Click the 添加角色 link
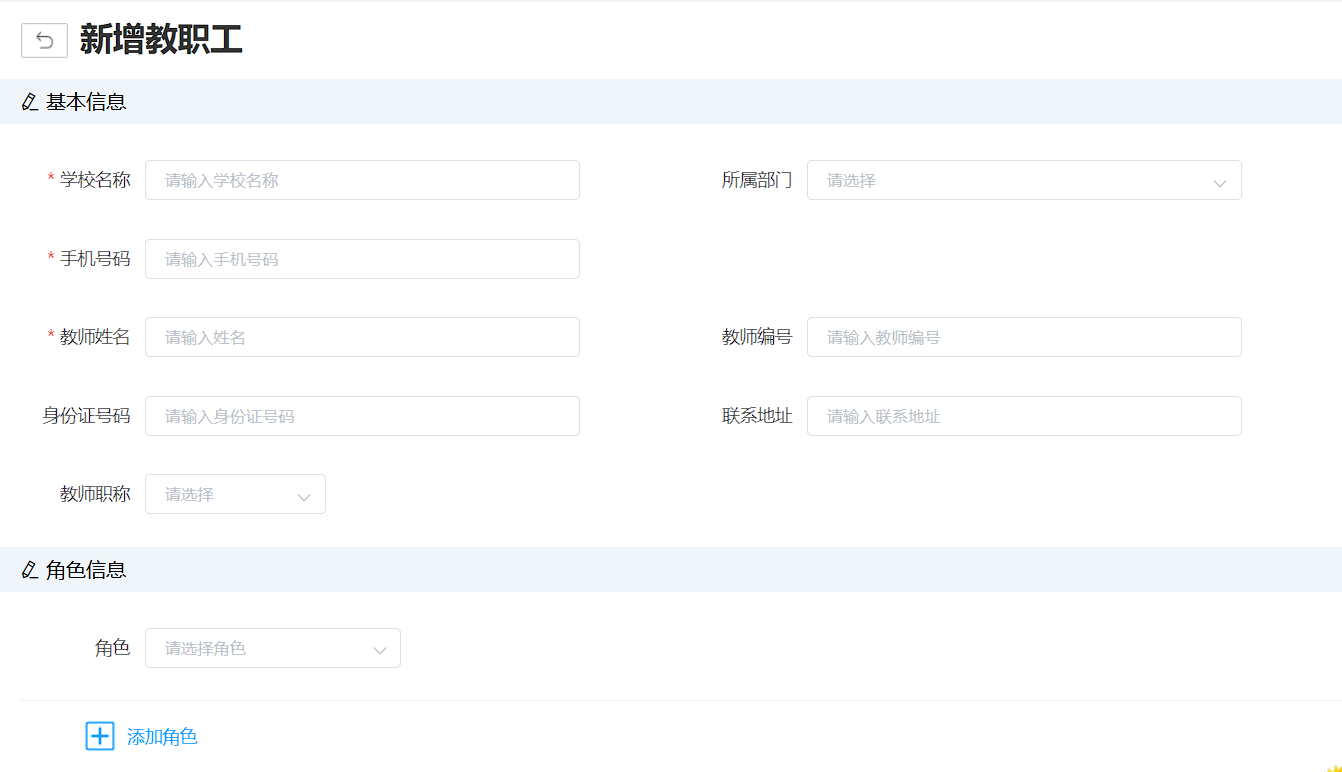Screen dimensions: 1342x772 tap(162, 737)
